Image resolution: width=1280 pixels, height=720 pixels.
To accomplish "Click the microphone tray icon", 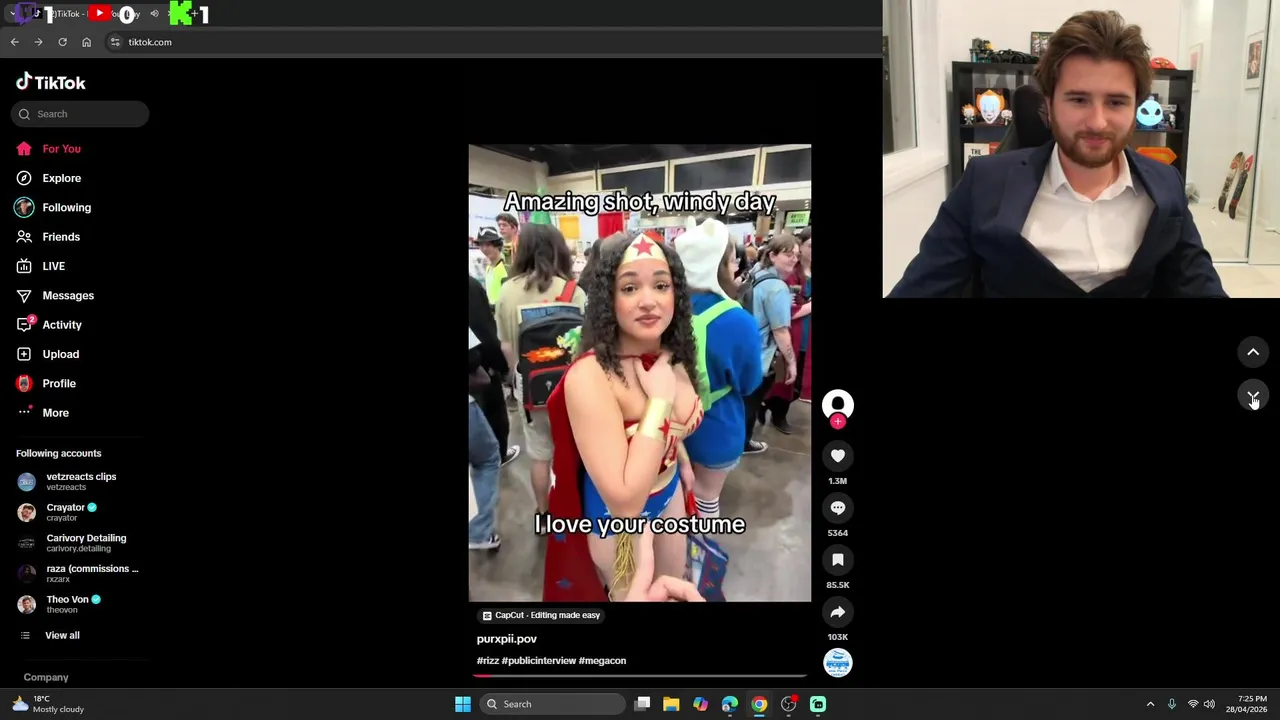I will click(x=1172, y=704).
